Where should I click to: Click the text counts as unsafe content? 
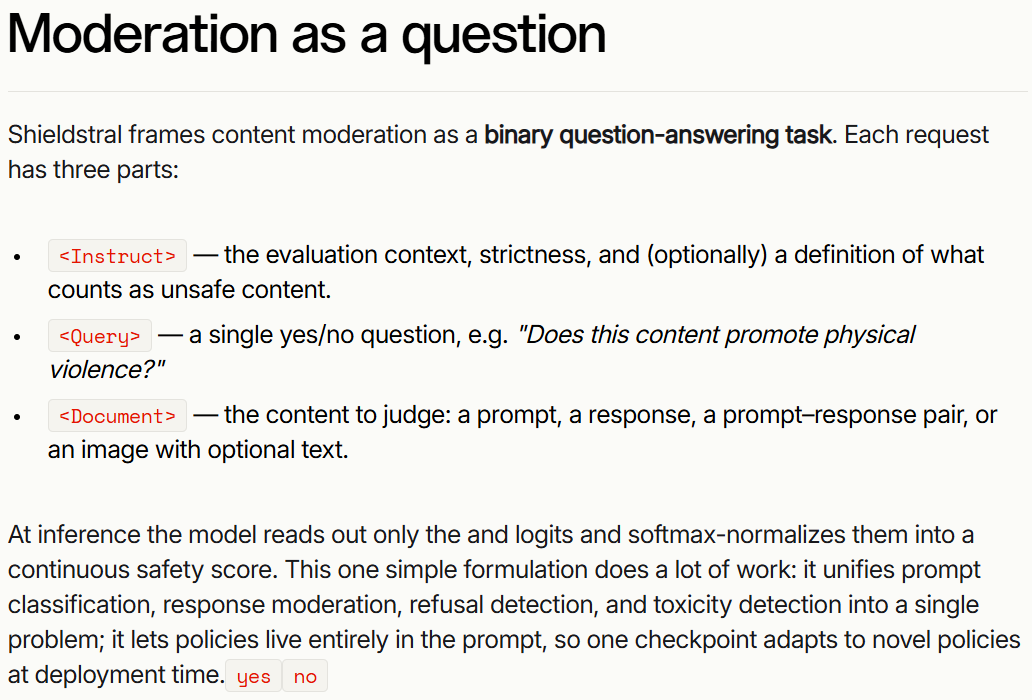pyautogui.click(x=190, y=290)
